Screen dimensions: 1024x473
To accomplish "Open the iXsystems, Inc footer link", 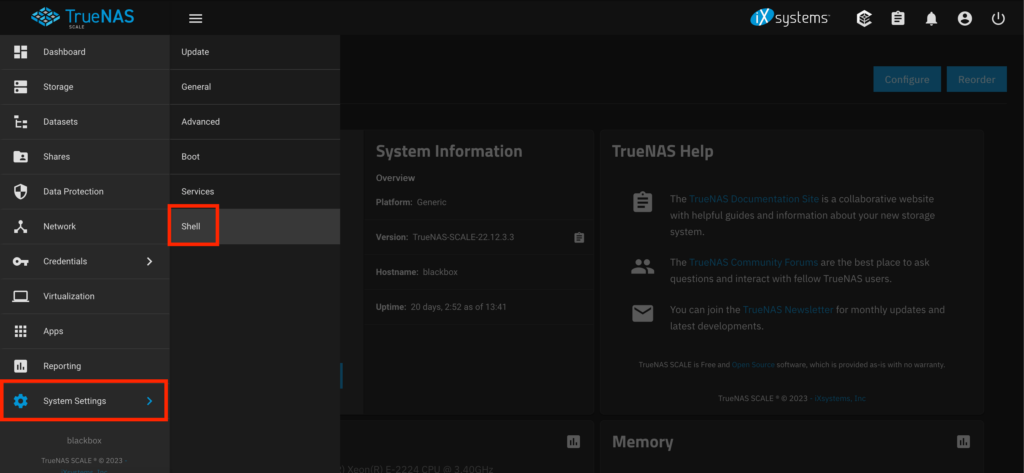I will tap(839, 398).
